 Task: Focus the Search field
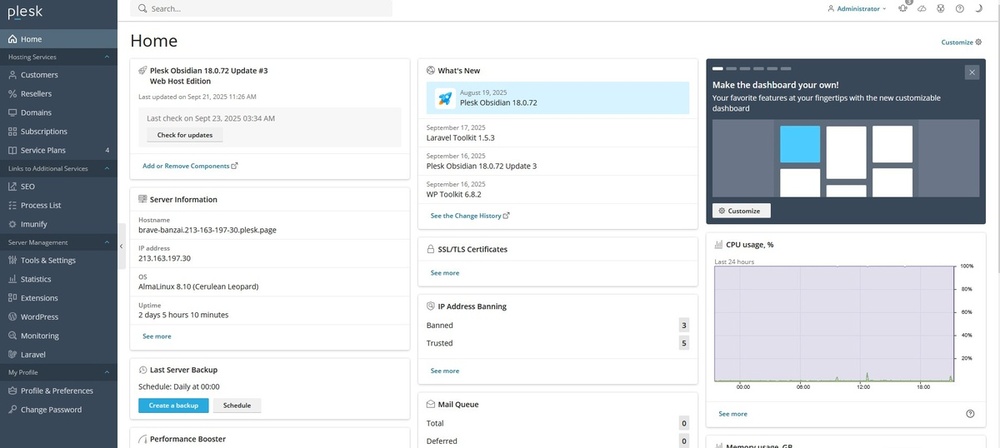click(261, 8)
